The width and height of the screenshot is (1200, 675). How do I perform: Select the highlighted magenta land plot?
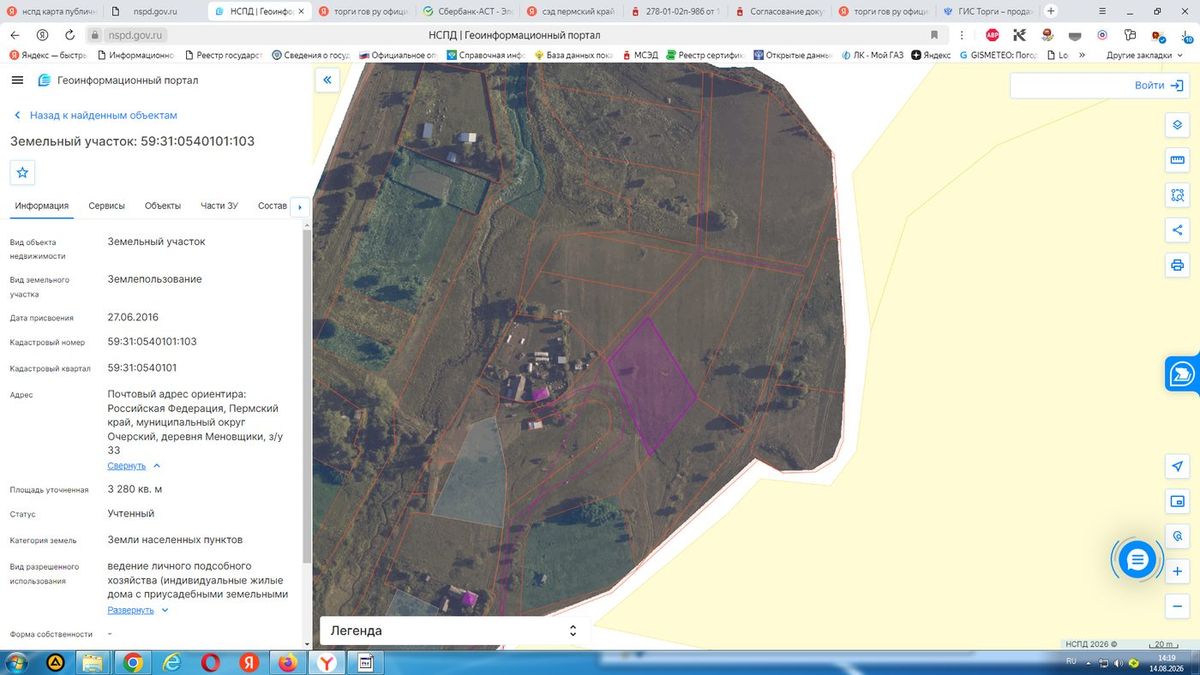point(652,386)
